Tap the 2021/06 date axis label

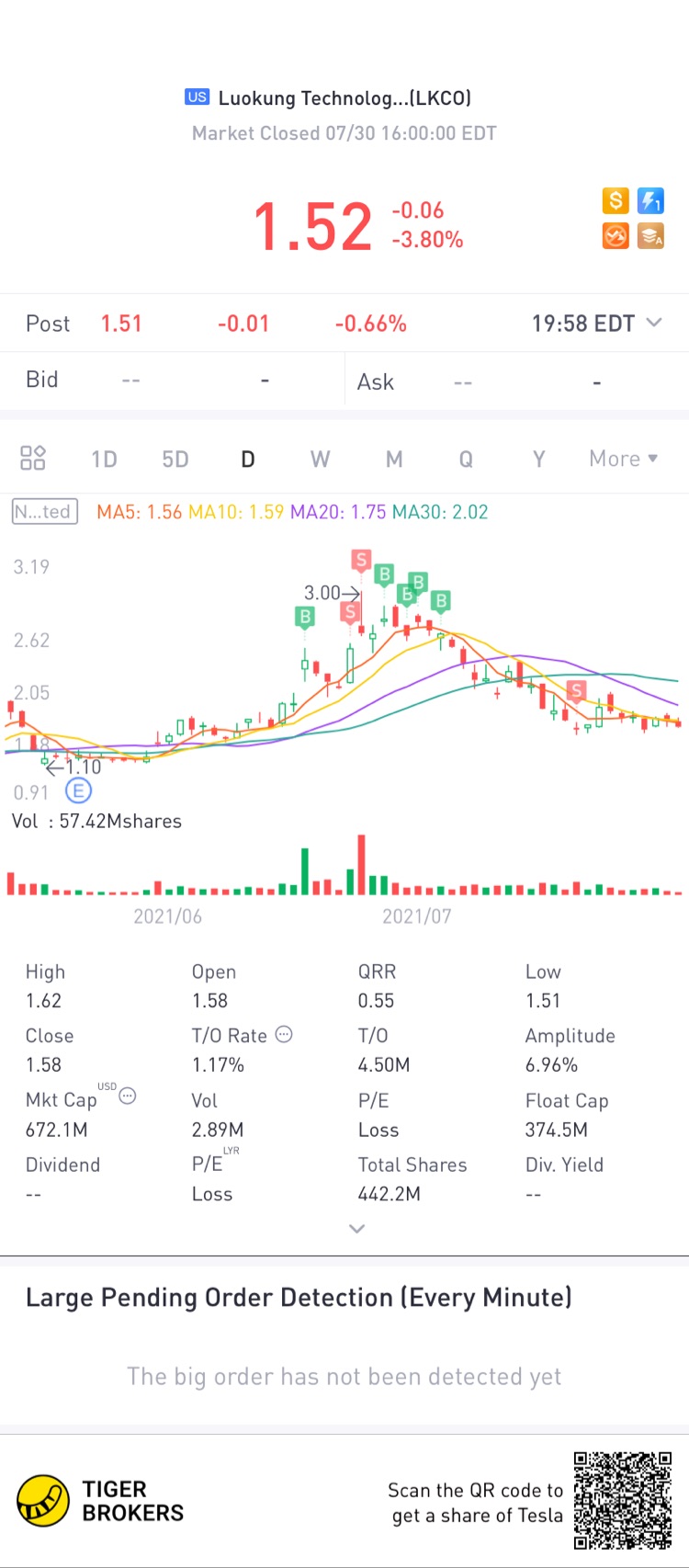click(167, 916)
